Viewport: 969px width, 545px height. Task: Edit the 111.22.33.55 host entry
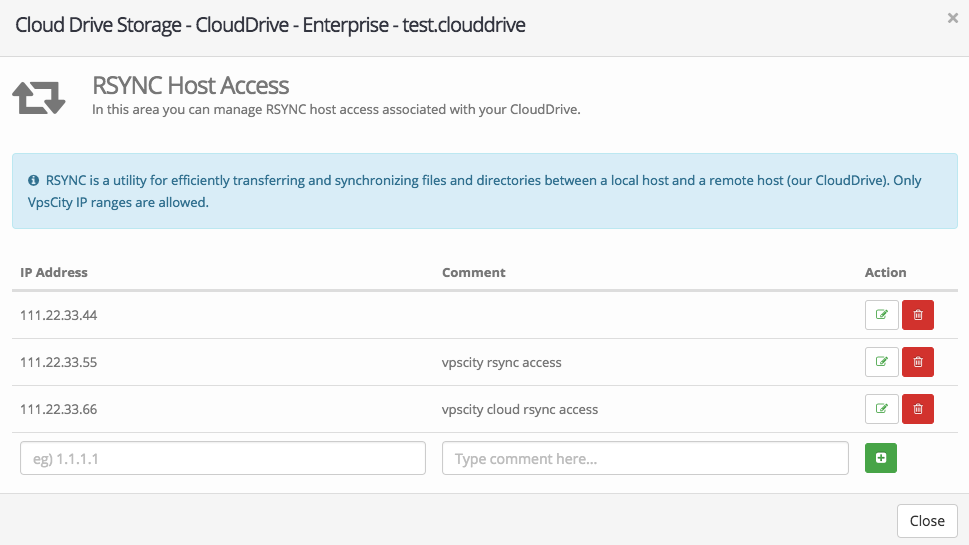(x=881, y=362)
